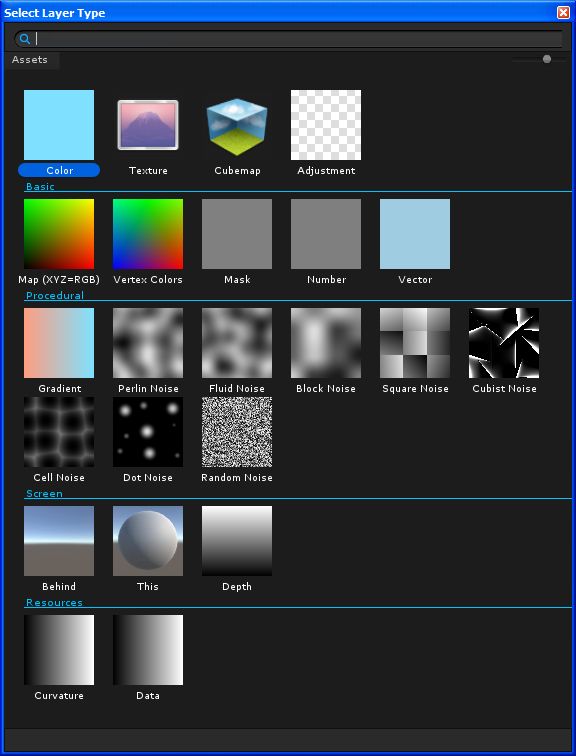Choose the Vertex Colors layer
Image resolution: width=576 pixels, height=756 pixels.
148,234
